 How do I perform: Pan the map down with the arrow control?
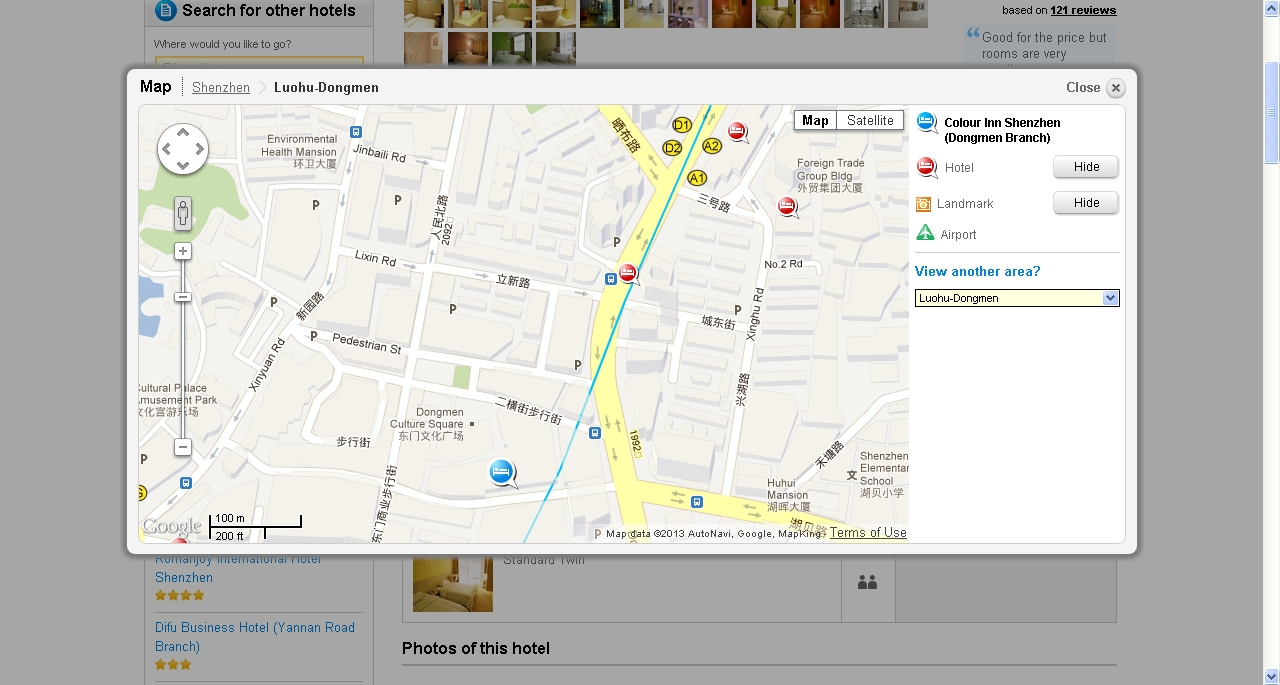[183, 165]
